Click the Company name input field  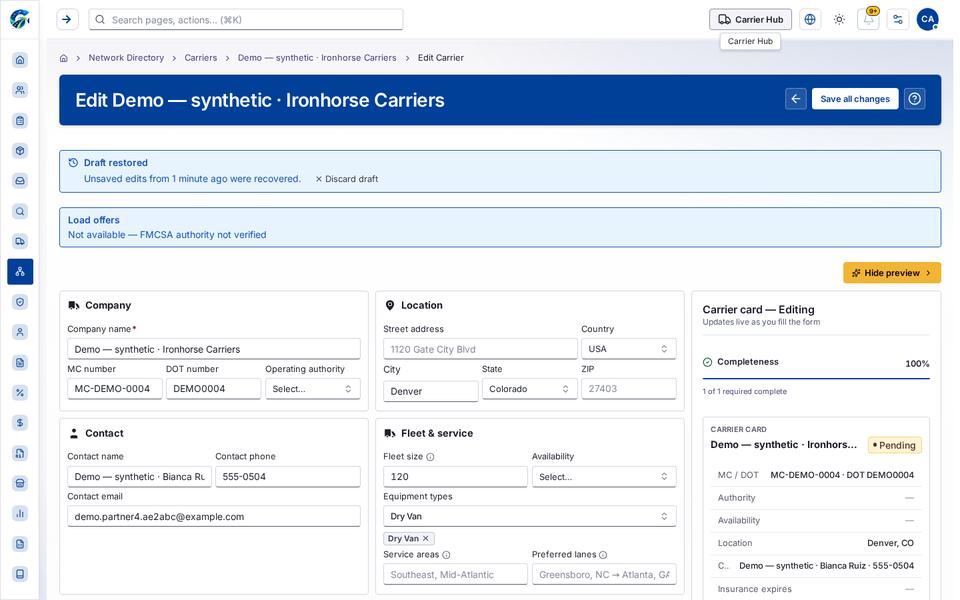coord(214,349)
